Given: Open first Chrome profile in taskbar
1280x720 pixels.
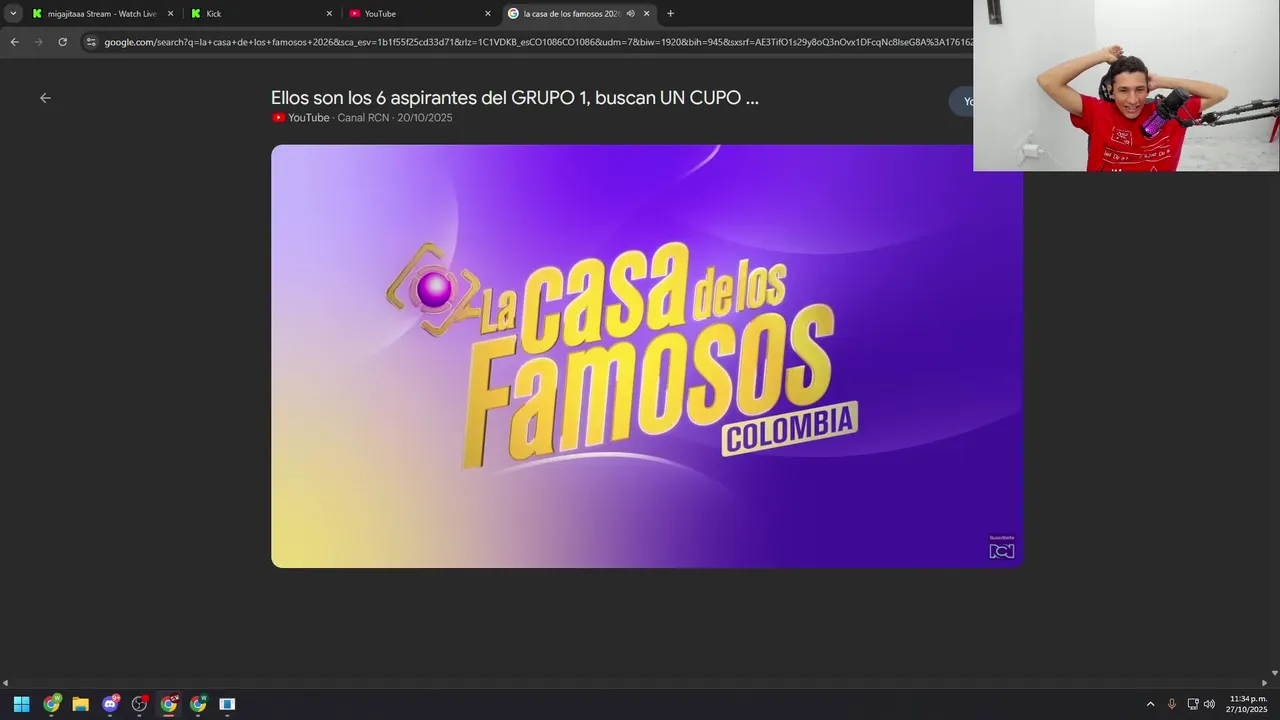Looking at the screenshot, I should click(x=51, y=704).
